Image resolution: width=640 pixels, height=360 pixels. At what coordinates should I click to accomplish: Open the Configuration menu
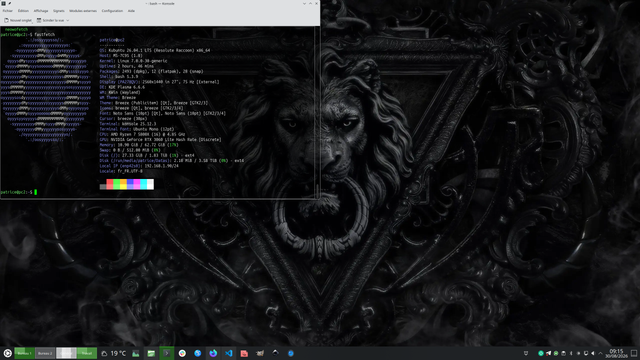112,11
